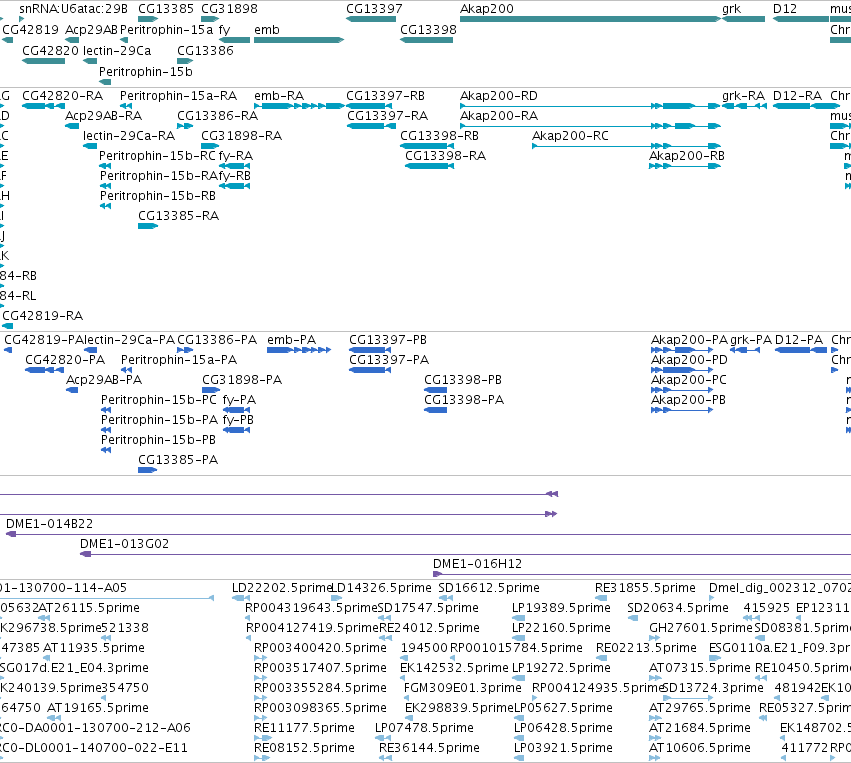Viewport: 851px width, 763px height.
Task: Click the Akap200-RA transcript
Action: (x=590, y=126)
